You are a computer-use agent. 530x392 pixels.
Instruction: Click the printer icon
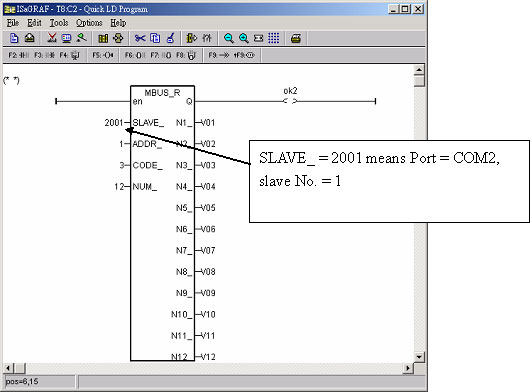[296, 38]
